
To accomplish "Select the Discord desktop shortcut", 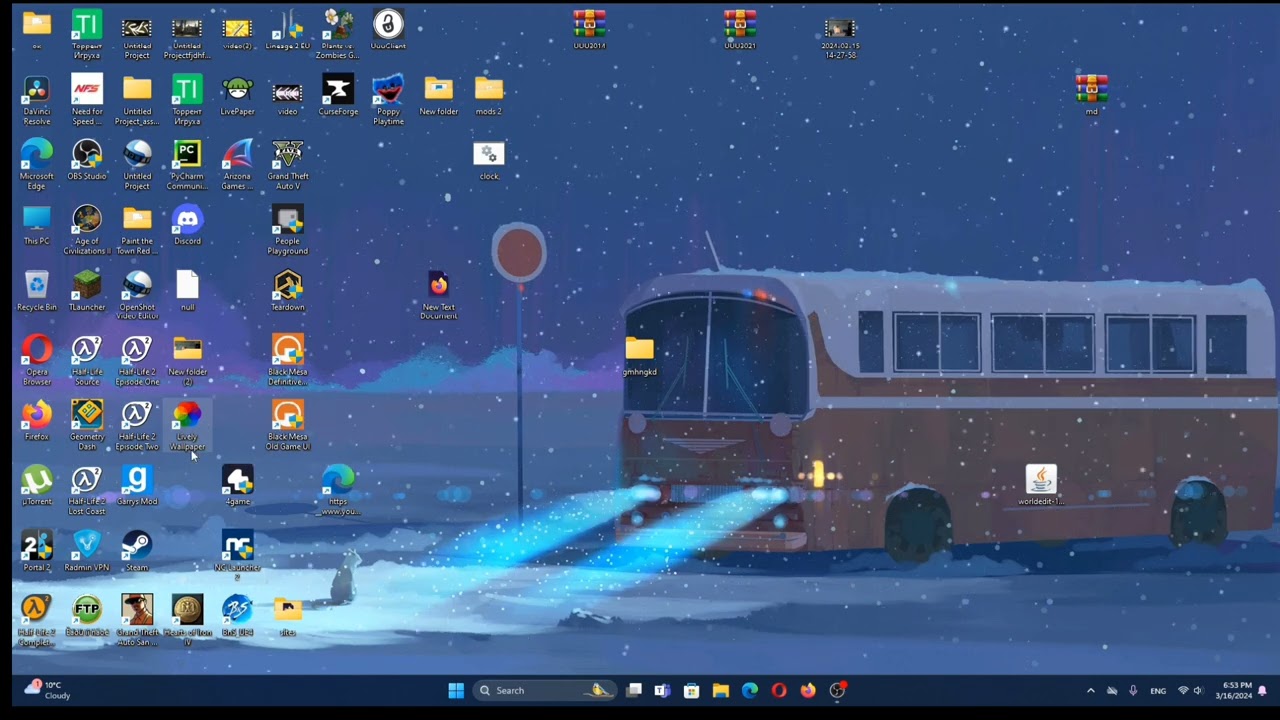I will (187, 226).
